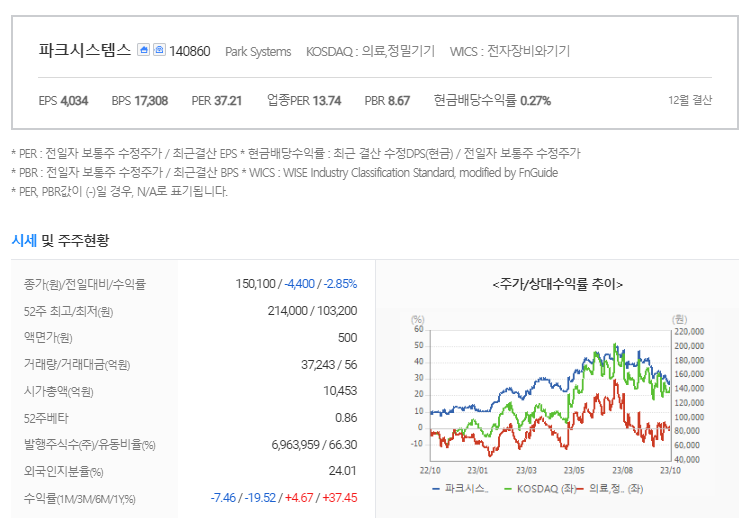This screenshot has width=746, height=518.
Task: Select the 12월 결산 label
Action: tap(690, 100)
